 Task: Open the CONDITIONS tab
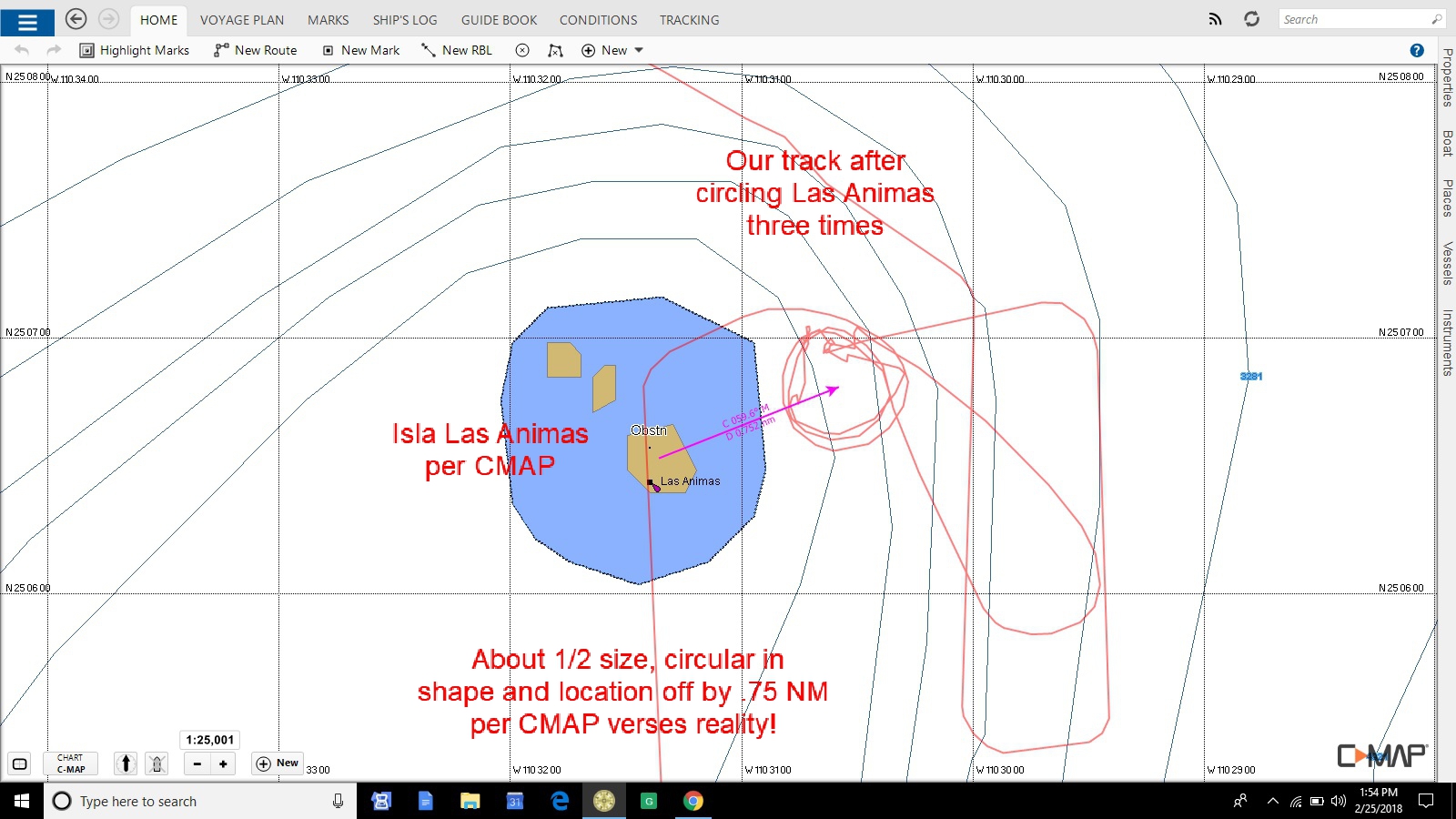tap(598, 20)
